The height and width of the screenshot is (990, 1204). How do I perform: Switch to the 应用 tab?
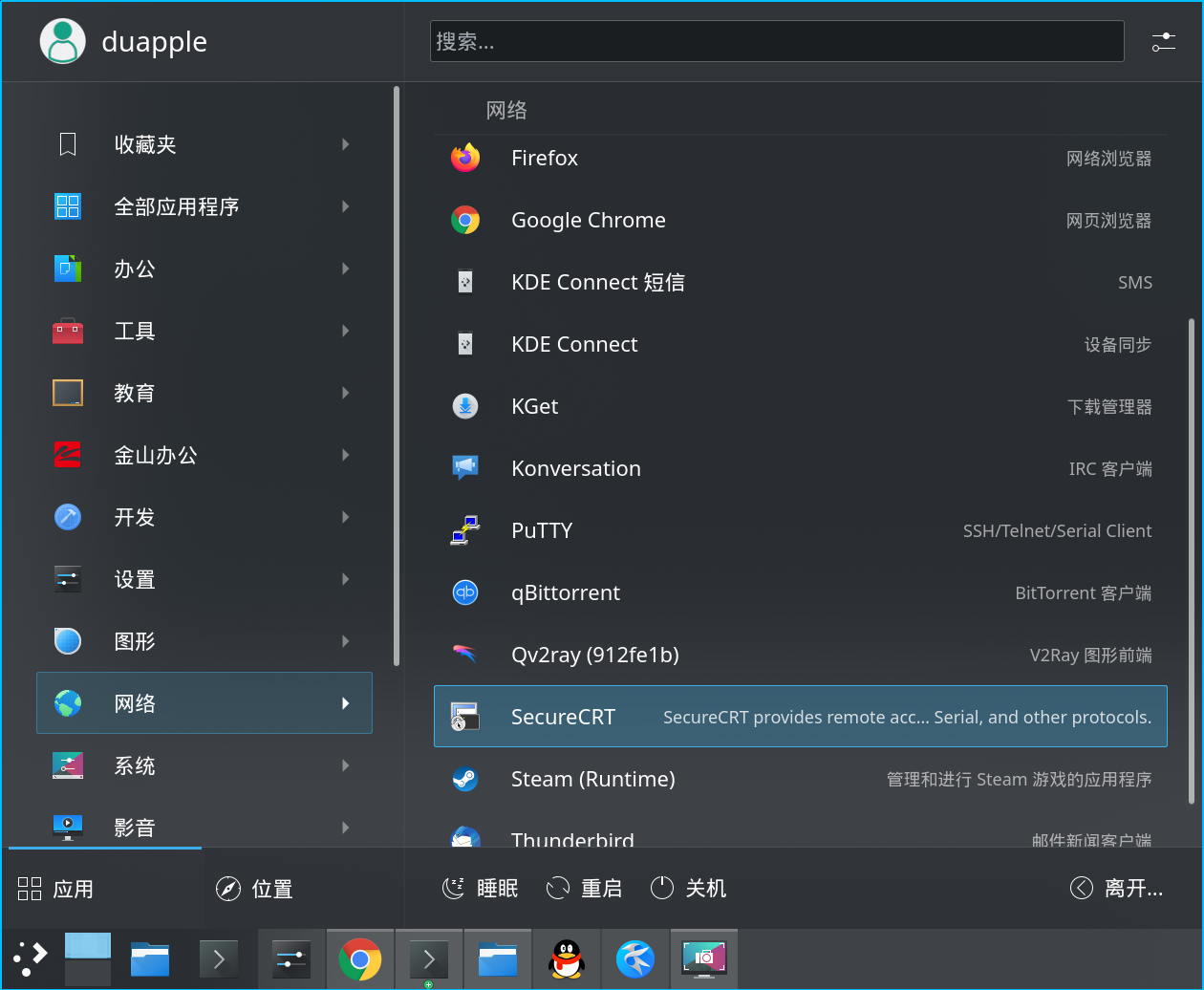105,889
